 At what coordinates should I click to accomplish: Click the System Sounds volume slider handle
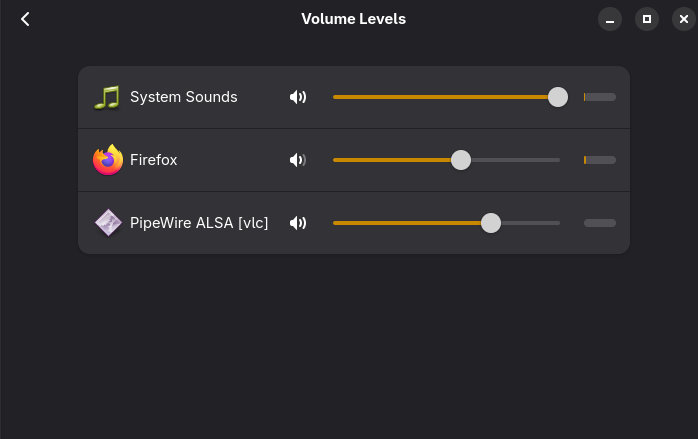pos(558,97)
